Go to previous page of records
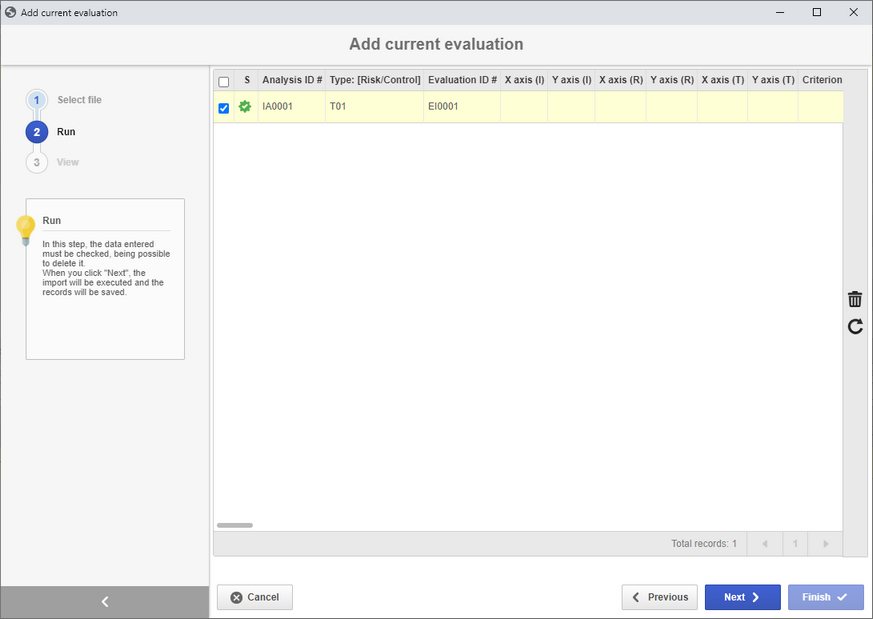The image size is (873, 619). coord(764,544)
